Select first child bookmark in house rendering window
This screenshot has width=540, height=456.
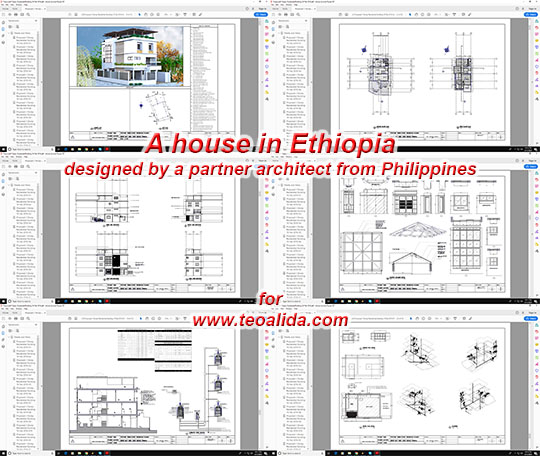click(x=25, y=40)
